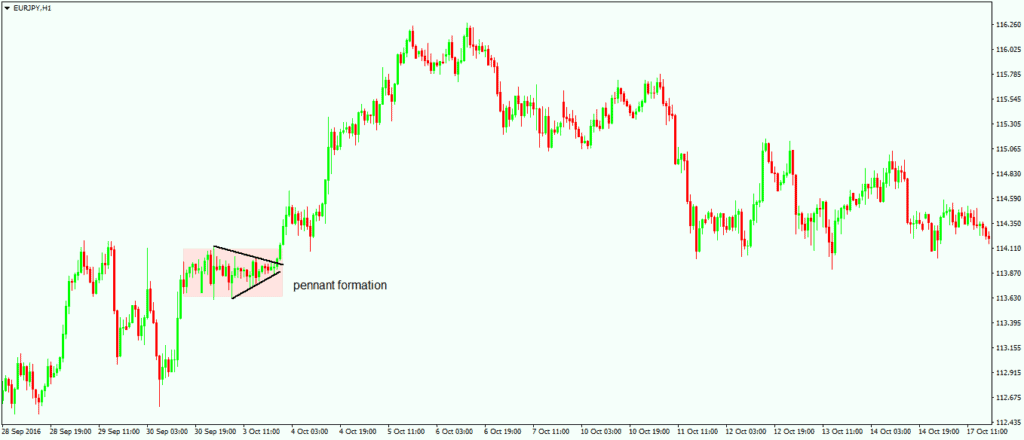Click the 4 Oct 19:00 time label
The width and height of the screenshot is (1024, 440).
[358, 432]
